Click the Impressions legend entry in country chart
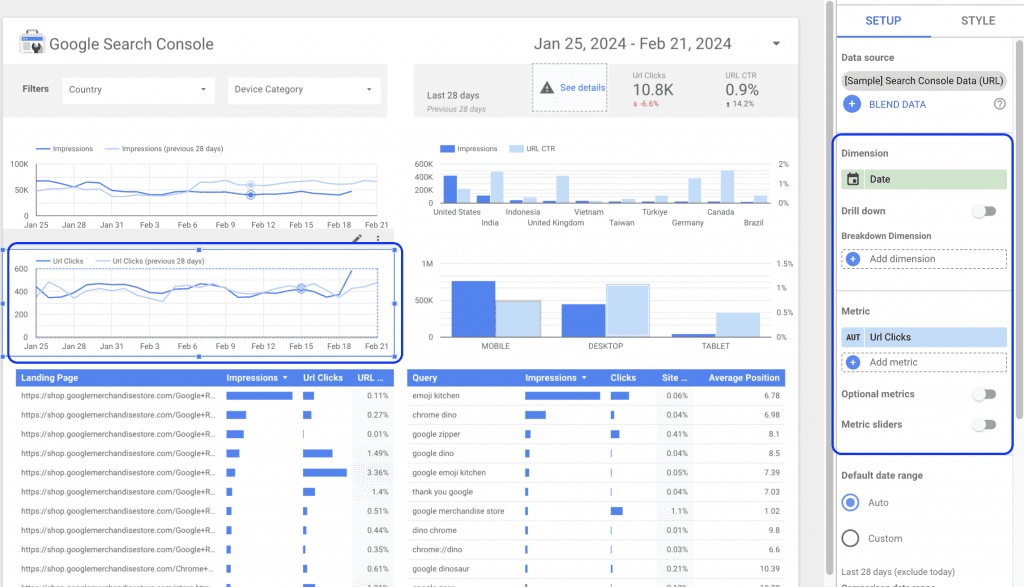 [x=469, y=149]
